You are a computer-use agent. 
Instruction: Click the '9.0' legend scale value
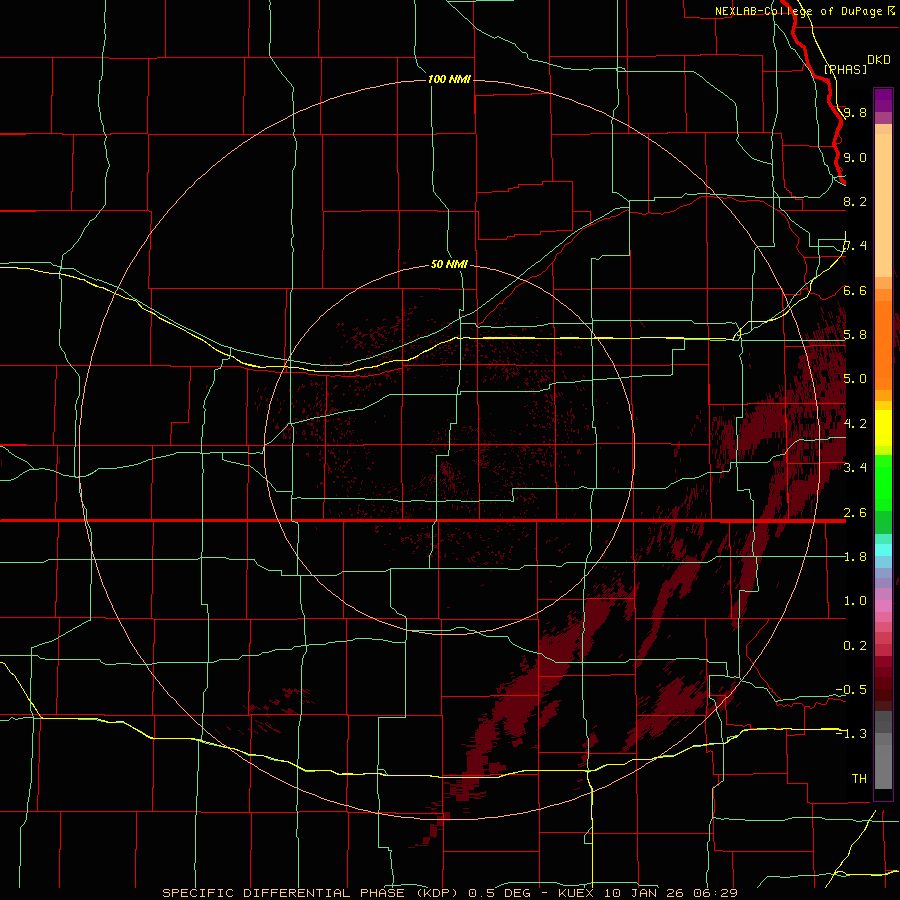(855, 157)
